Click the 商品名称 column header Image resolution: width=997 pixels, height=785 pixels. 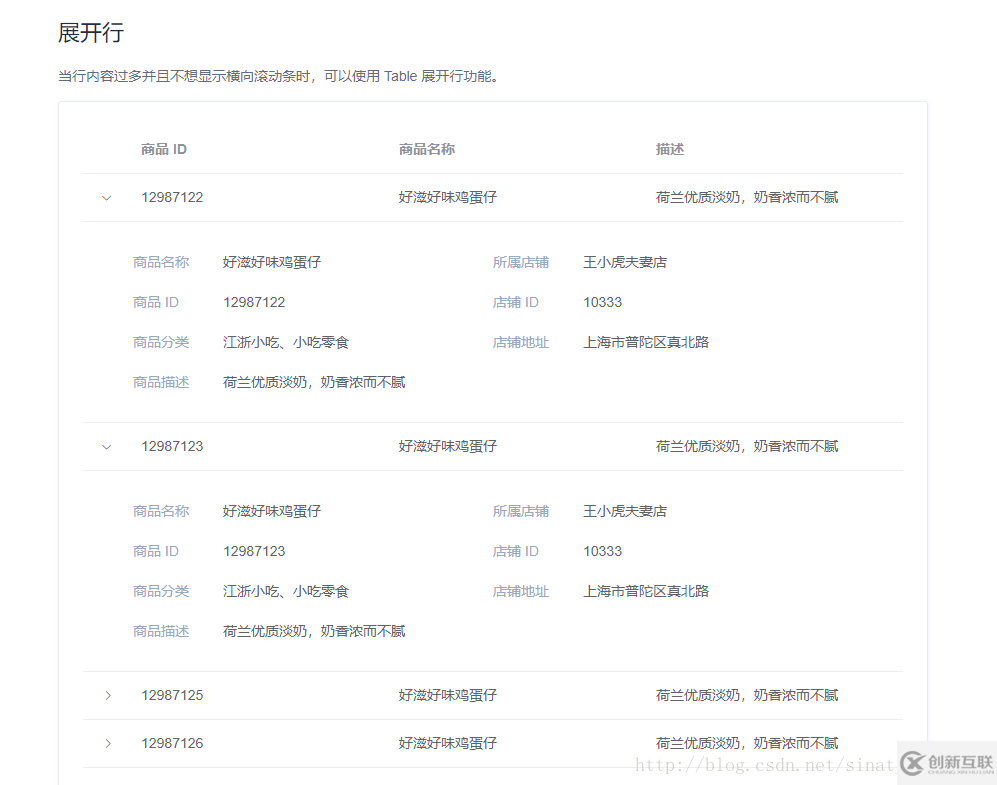pyautogui.click(x=427, y=149)
